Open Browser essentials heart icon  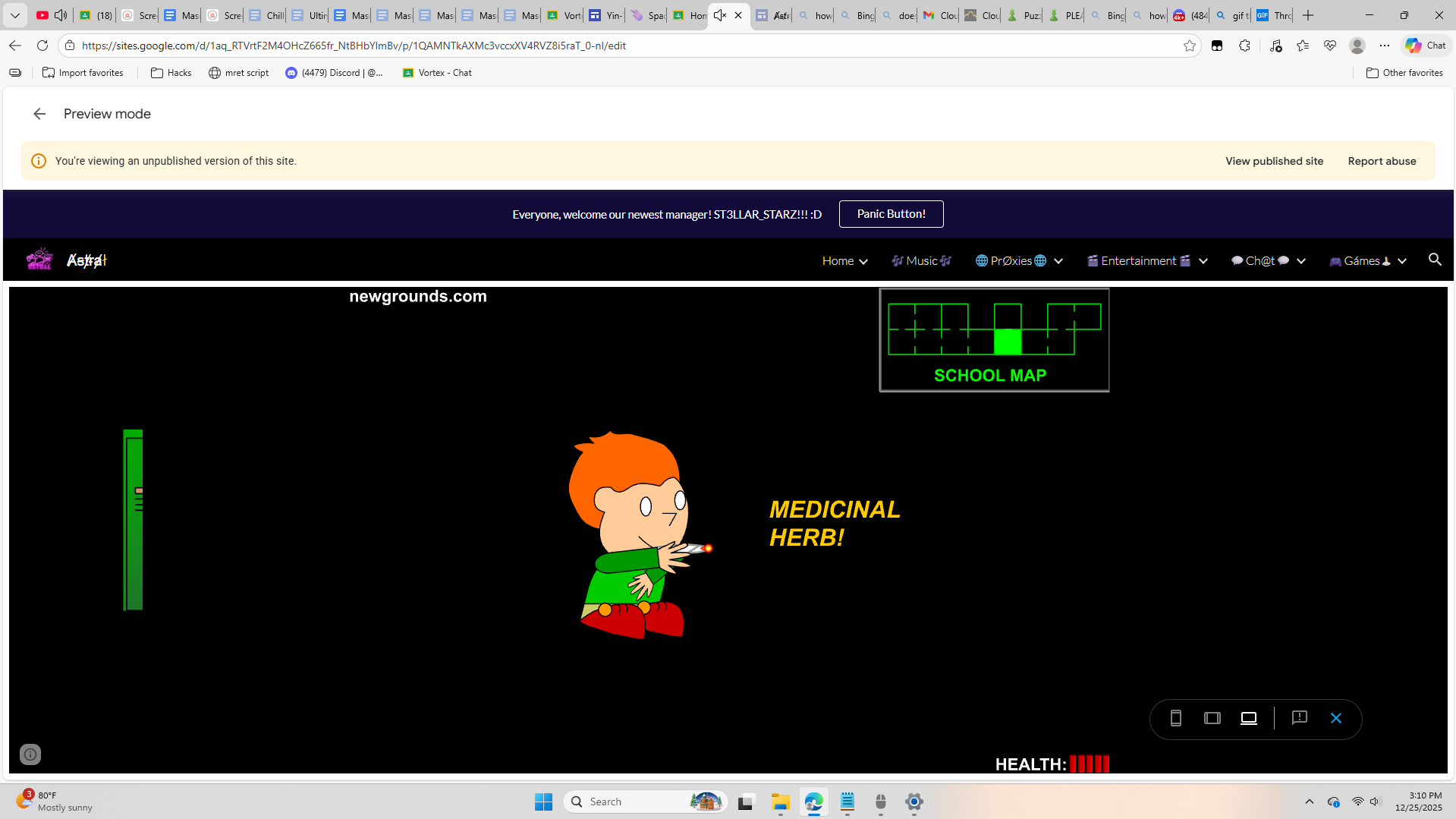pyautogui.click(x=1330, y=46)
